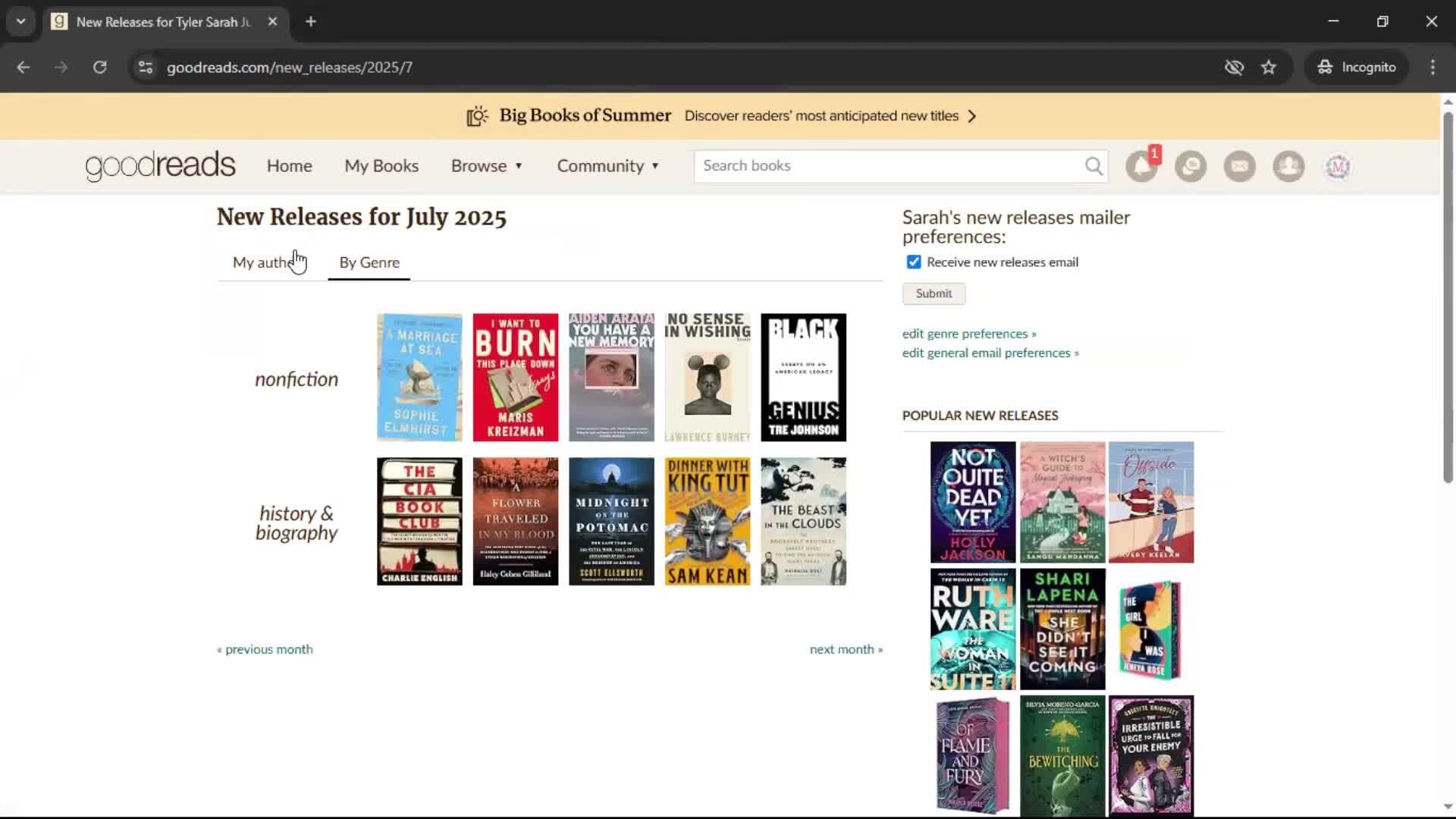Viewport: 1456px width, 819px height.
Task: Open The Girl I Was book cover
Action: pyautogui.click(x=1151, y=629)
